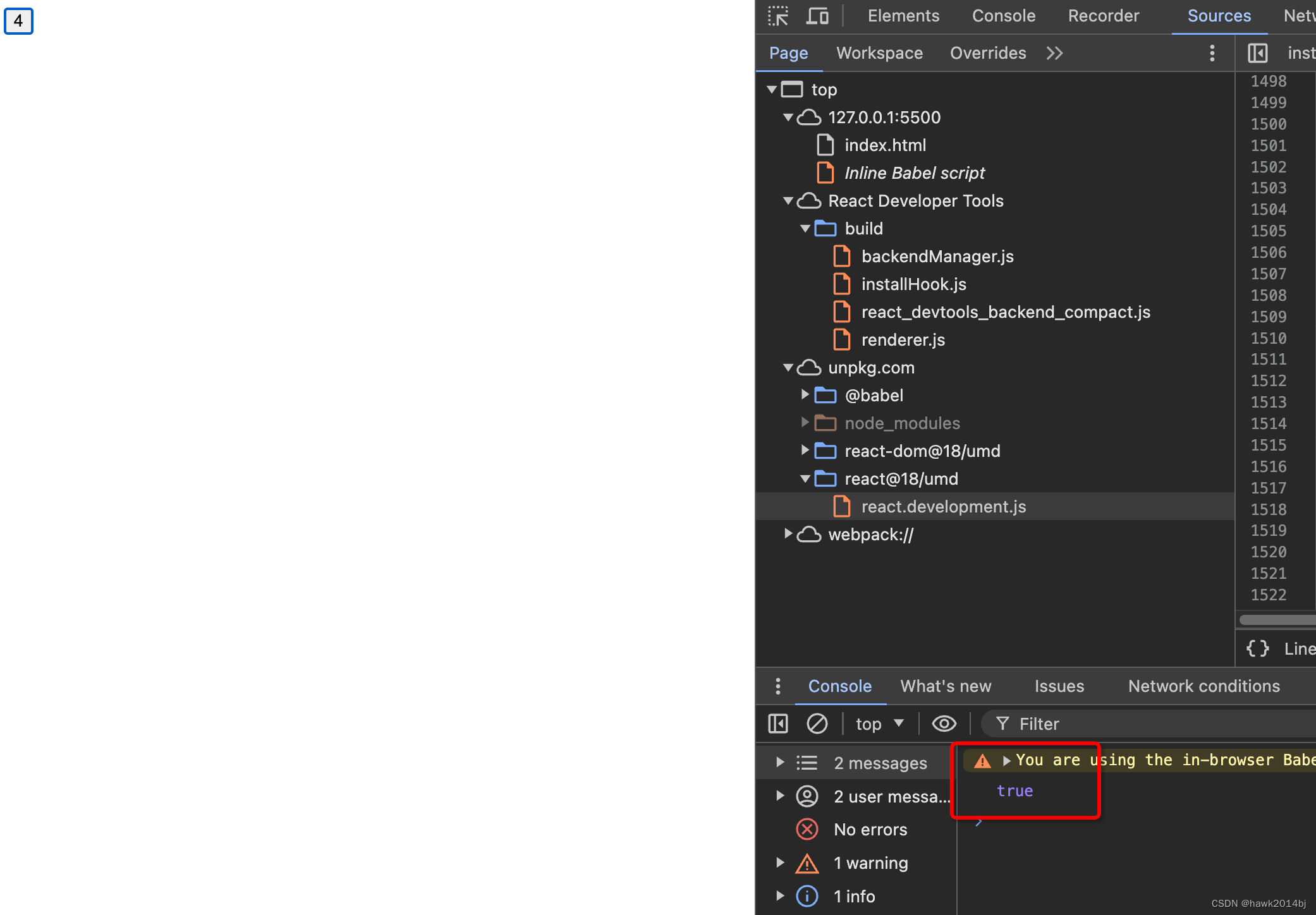Open the Sources navigator three-dot menu
Viewport: 1316px width, 915px height.
(1212, 53)
